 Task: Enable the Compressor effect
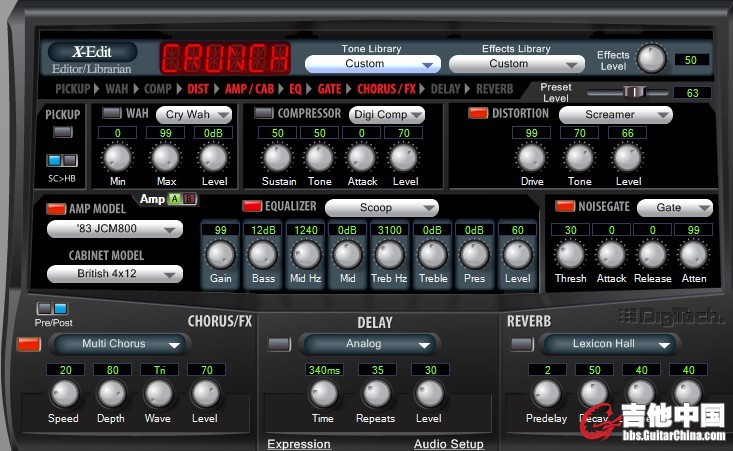[264, 113]
